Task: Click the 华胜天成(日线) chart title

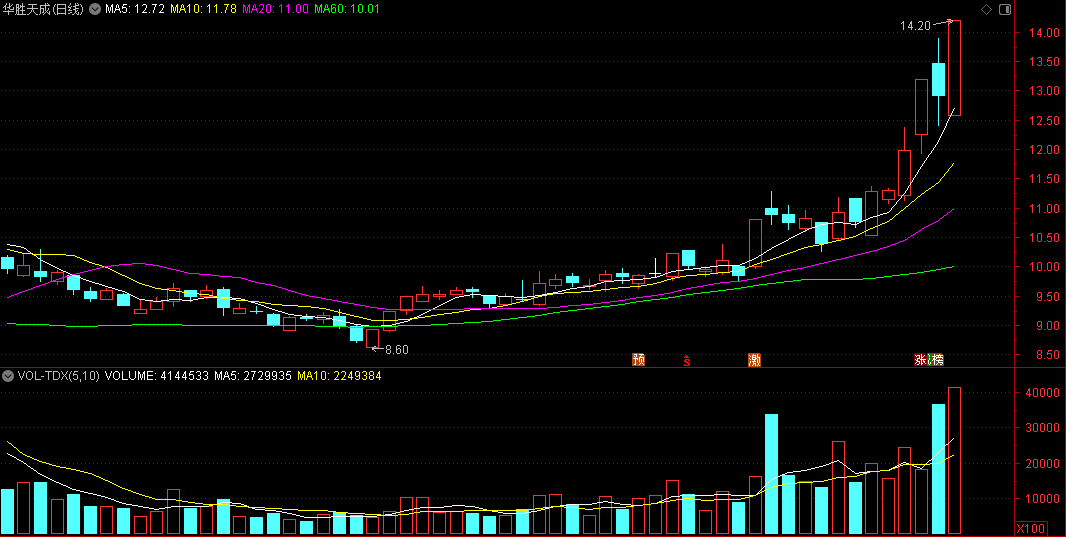Action: click(x=44, y=10)
